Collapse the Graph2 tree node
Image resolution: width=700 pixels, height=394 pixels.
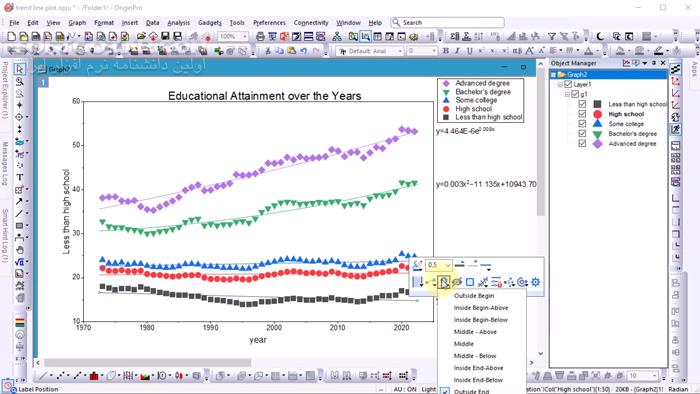pyautogui.click(x=554, y=75)
